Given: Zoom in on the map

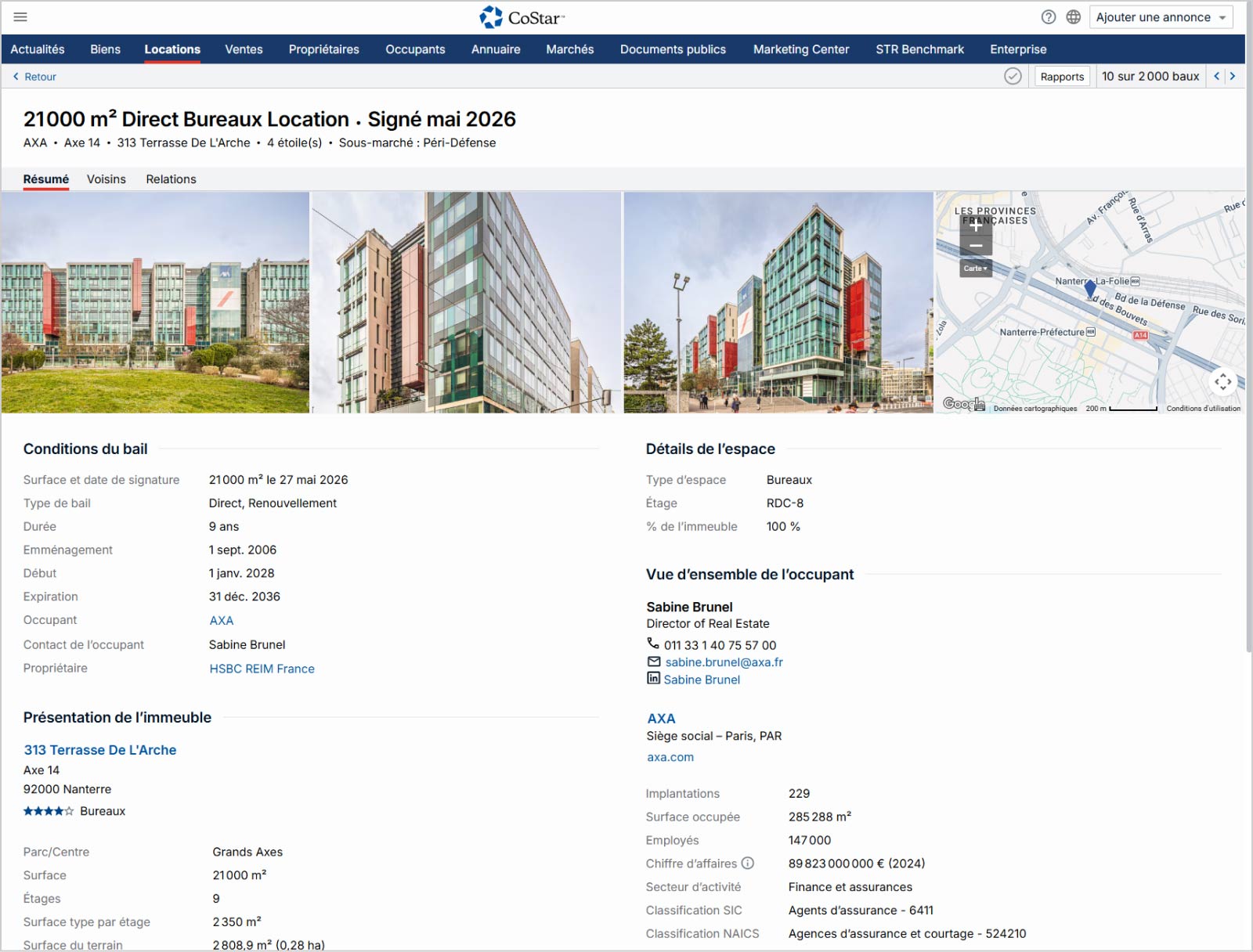Looking at the screenshot, I should coord(976,226).
